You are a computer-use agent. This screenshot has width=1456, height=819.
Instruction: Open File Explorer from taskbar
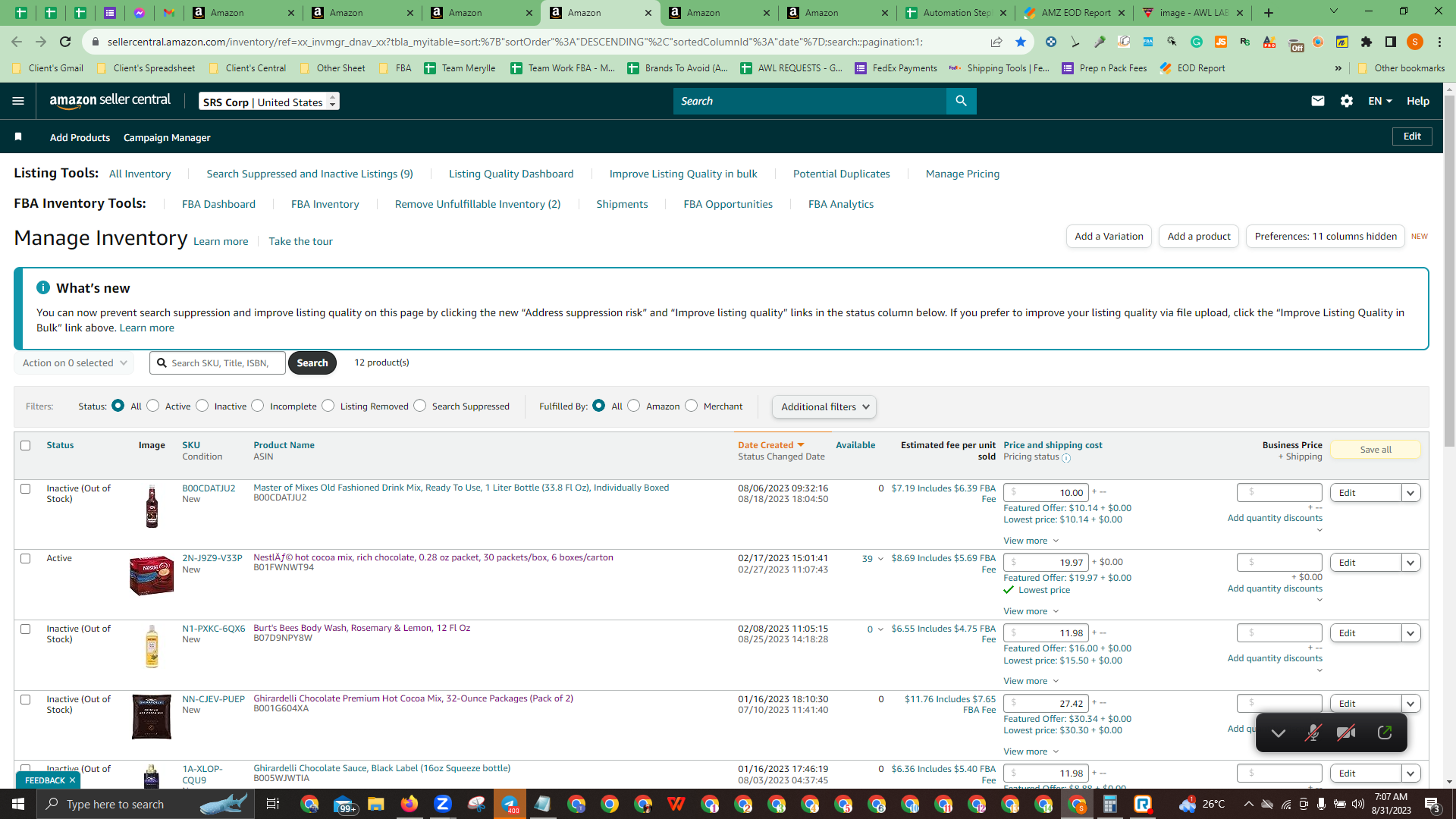pyautogui.click(x=376, y=804)
